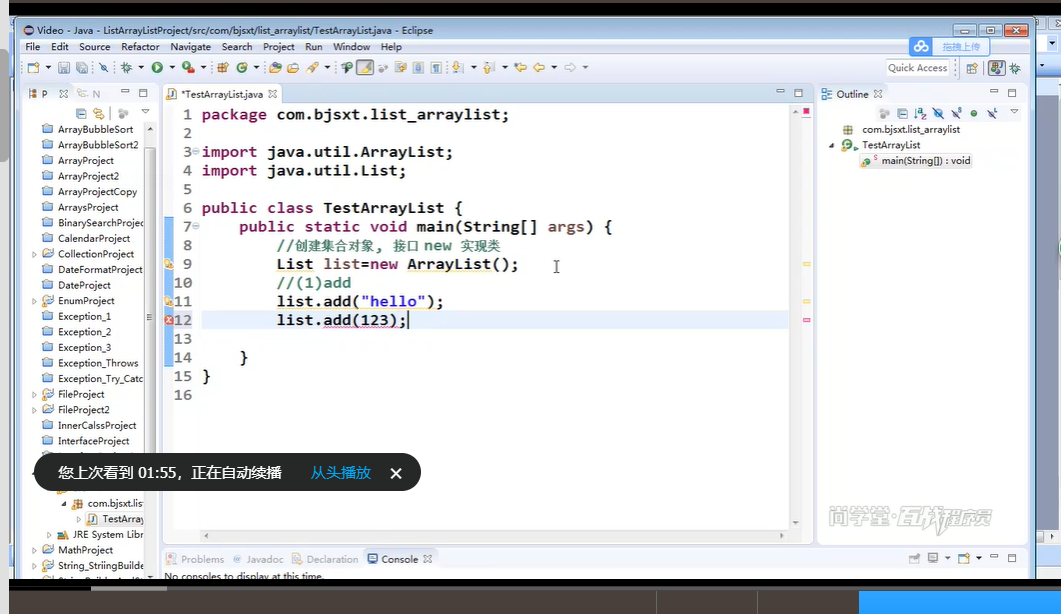The width and height of the screenshot is (1061, 614).
Task: Jump to Next Annotation via toolbar
Action: click(x=458, y=67)
